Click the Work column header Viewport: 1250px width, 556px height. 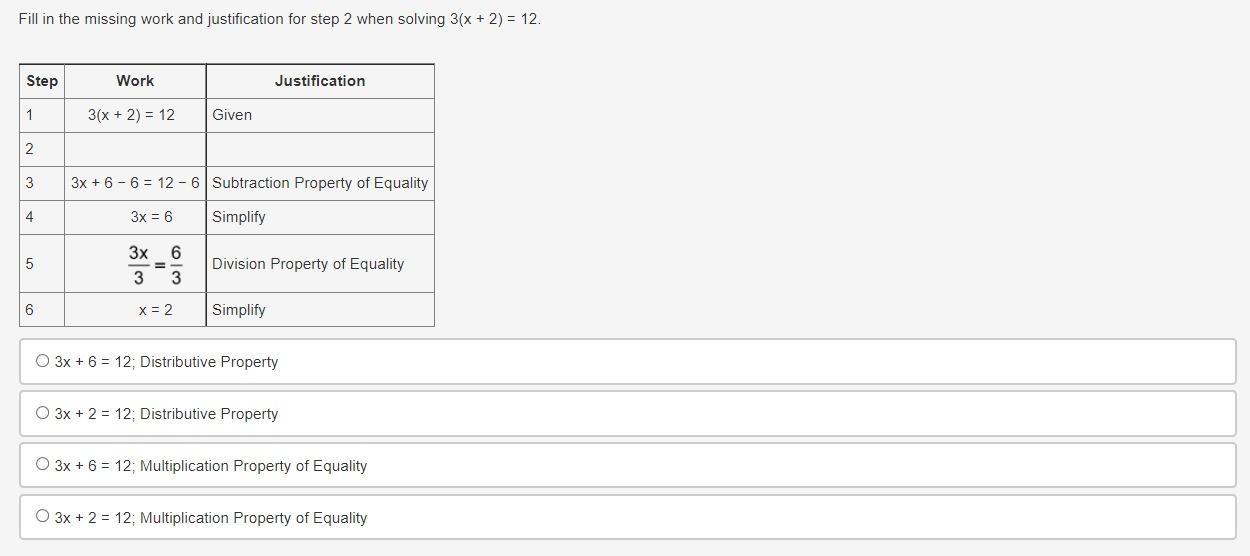point(135,81)
